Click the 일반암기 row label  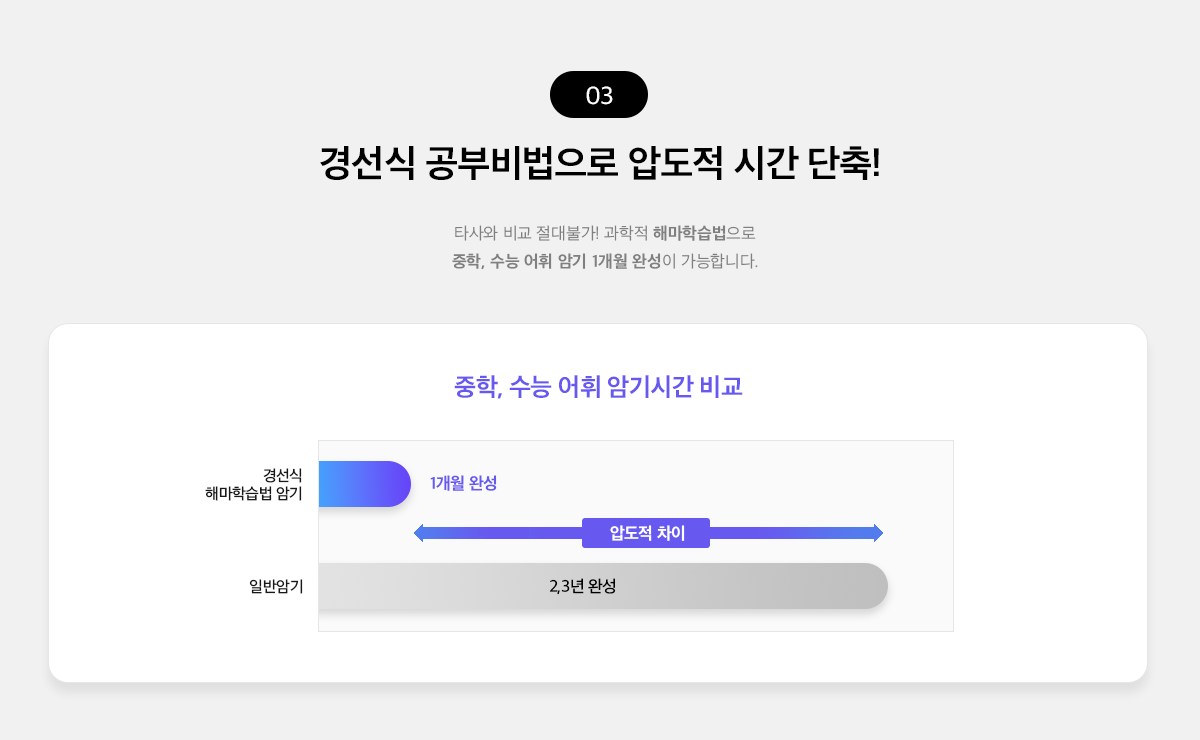(x=276, y=586)
